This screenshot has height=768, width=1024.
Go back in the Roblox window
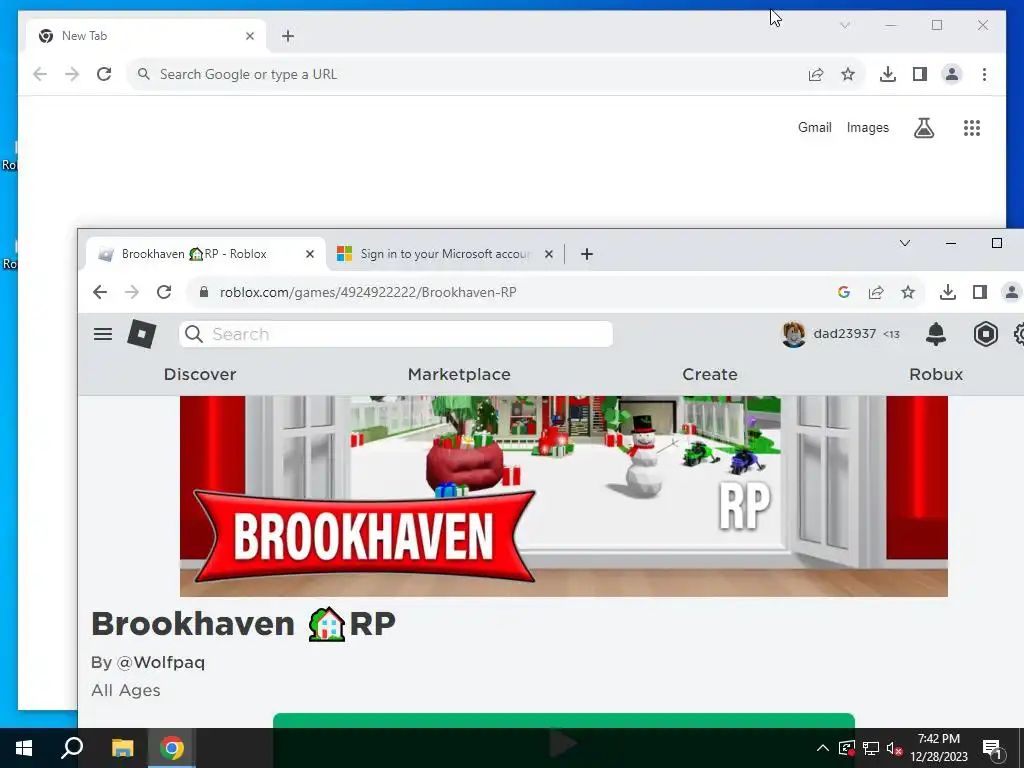click(100, 292)
